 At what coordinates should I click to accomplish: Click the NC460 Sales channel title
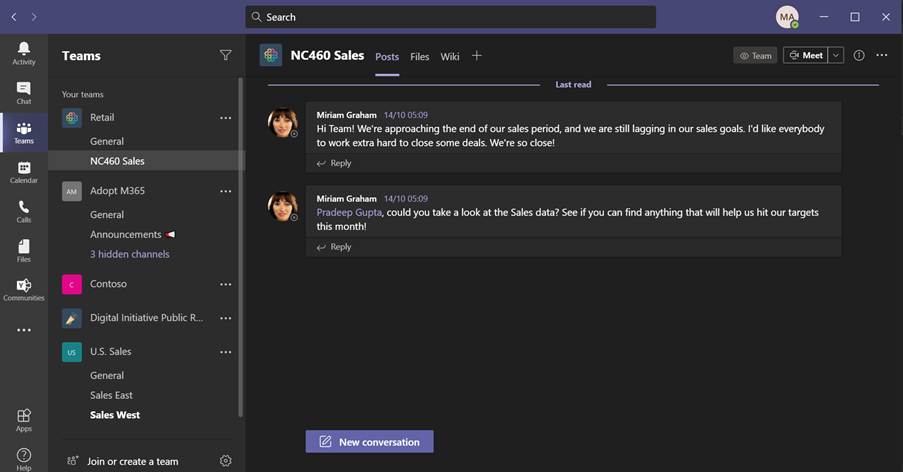pos(327,55)
